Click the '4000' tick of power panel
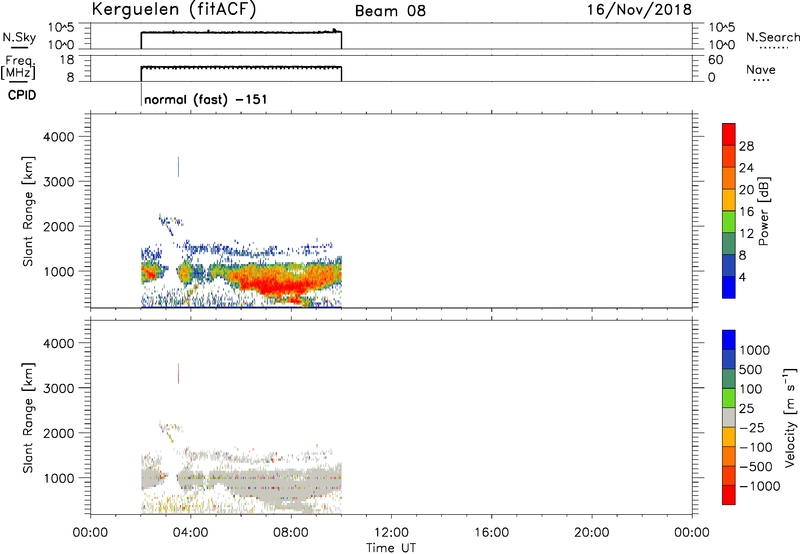The height and width of the screenshot is (554, 800). click(x=59, y=137)
